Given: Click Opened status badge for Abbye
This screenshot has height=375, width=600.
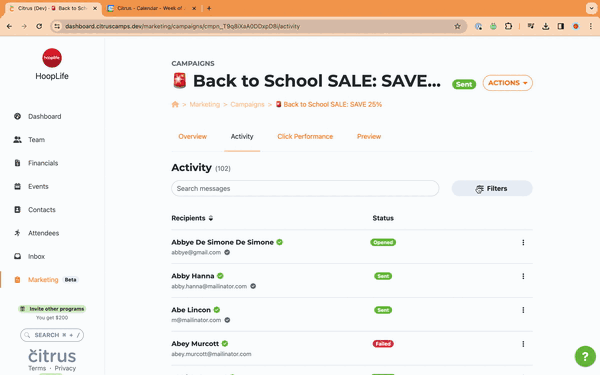Looking at the screenshot, I should [383, 243].
